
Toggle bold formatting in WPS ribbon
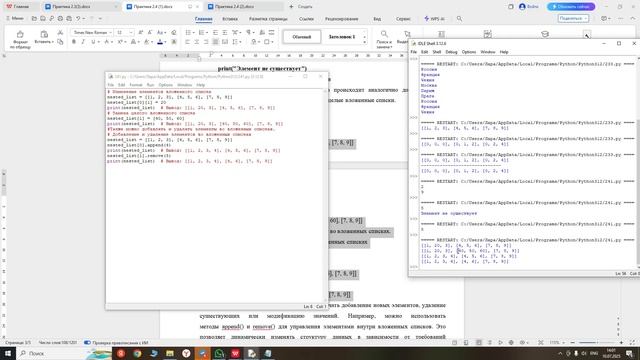[74, 42]
